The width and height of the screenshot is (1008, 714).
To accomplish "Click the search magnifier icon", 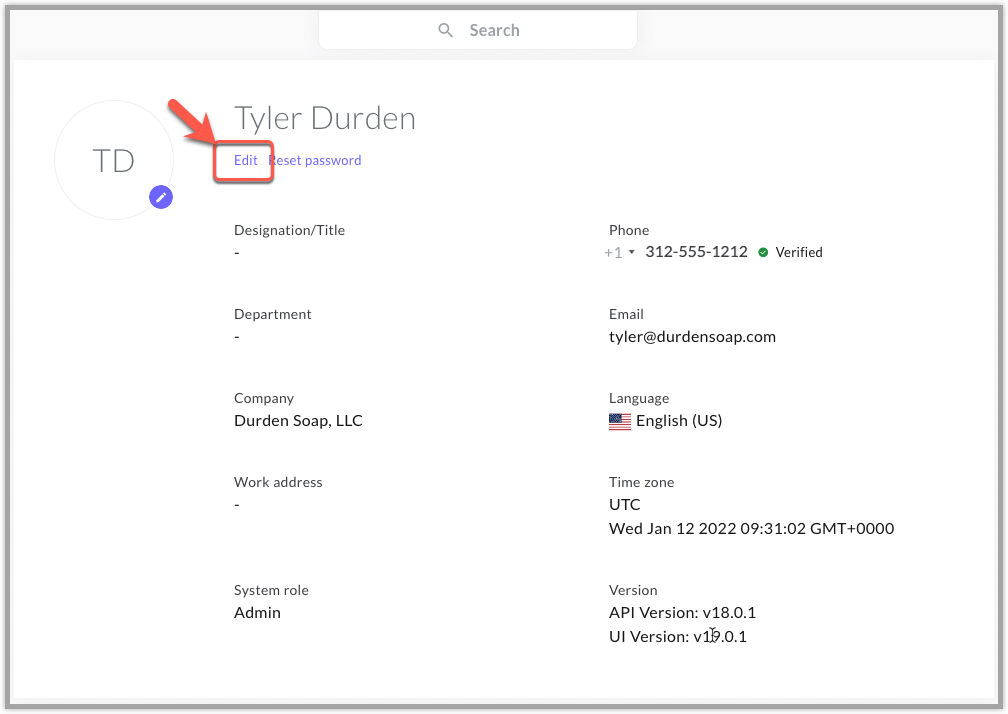I will click(x=446, y=30).
